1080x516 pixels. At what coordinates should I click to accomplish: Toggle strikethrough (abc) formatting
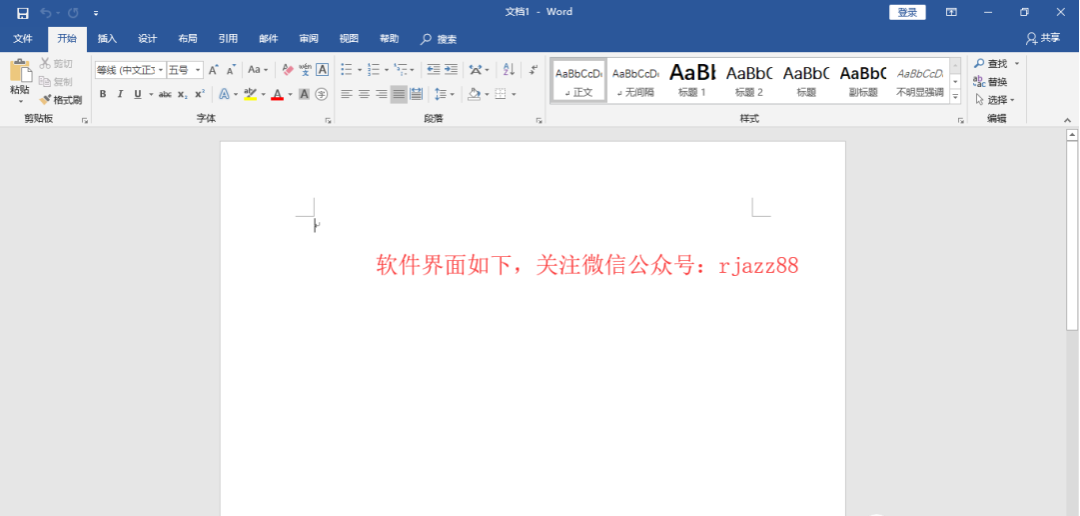(165, 94)
